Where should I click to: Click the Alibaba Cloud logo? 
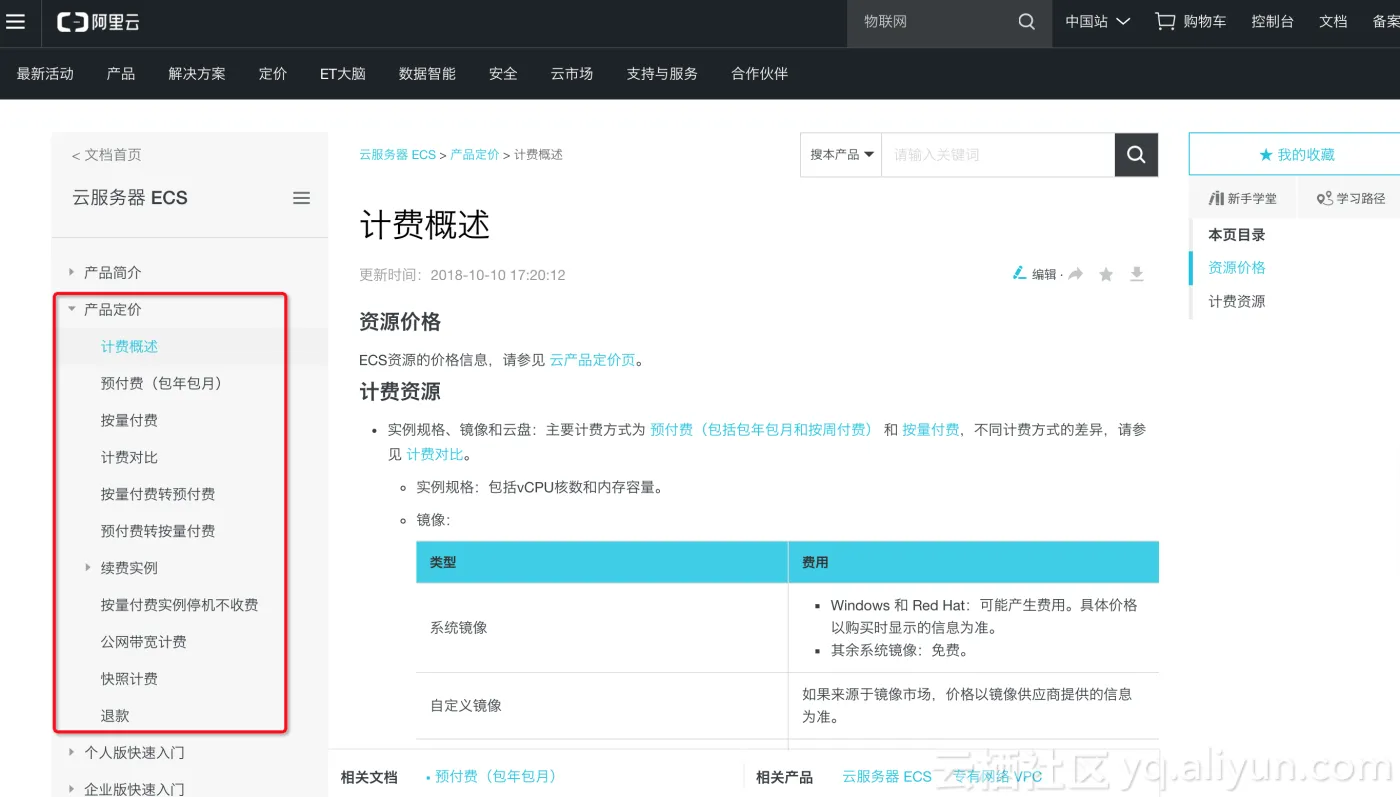point(98,22)
